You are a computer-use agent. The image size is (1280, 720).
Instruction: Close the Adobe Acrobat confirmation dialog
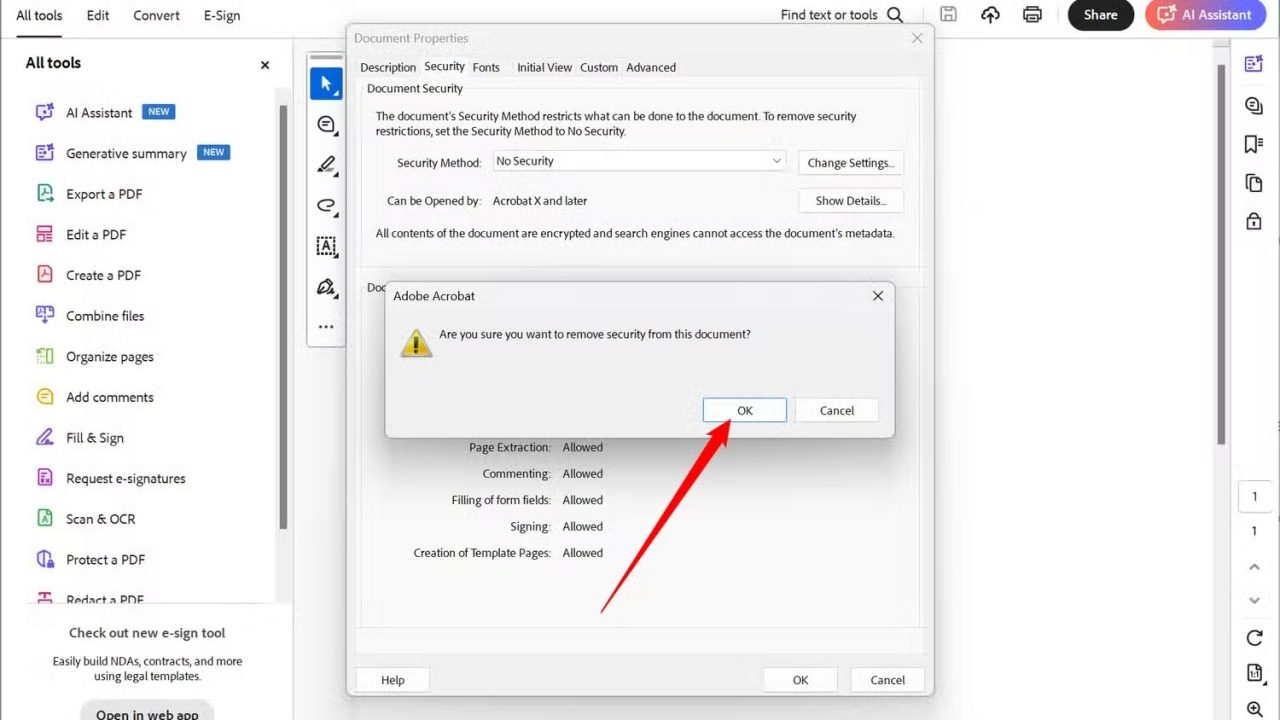[877, 296]
